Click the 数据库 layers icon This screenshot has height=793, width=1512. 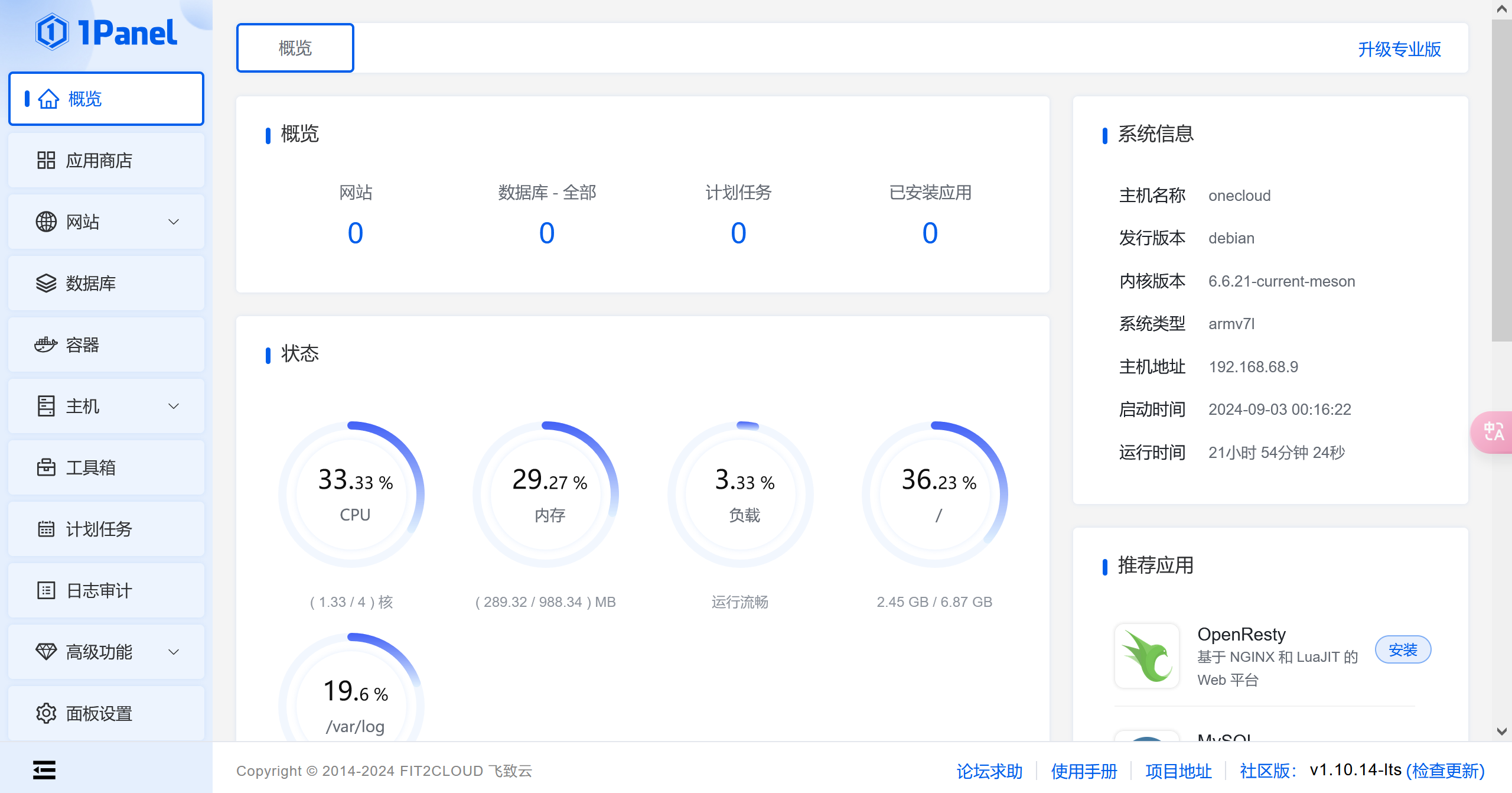[46, 283]
